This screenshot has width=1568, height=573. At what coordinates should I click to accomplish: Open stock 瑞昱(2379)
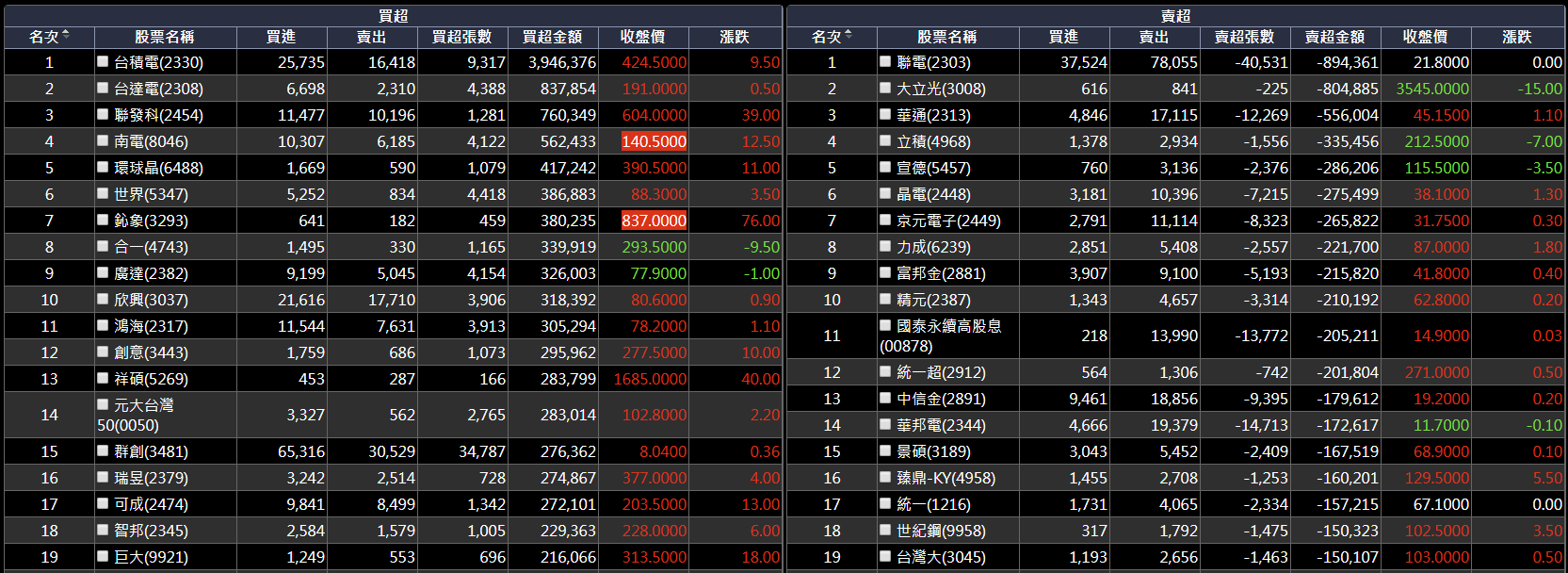[151, 478]
